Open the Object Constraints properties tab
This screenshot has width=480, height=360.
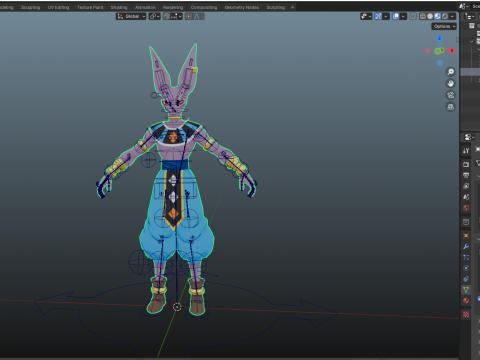click(466, 279)
